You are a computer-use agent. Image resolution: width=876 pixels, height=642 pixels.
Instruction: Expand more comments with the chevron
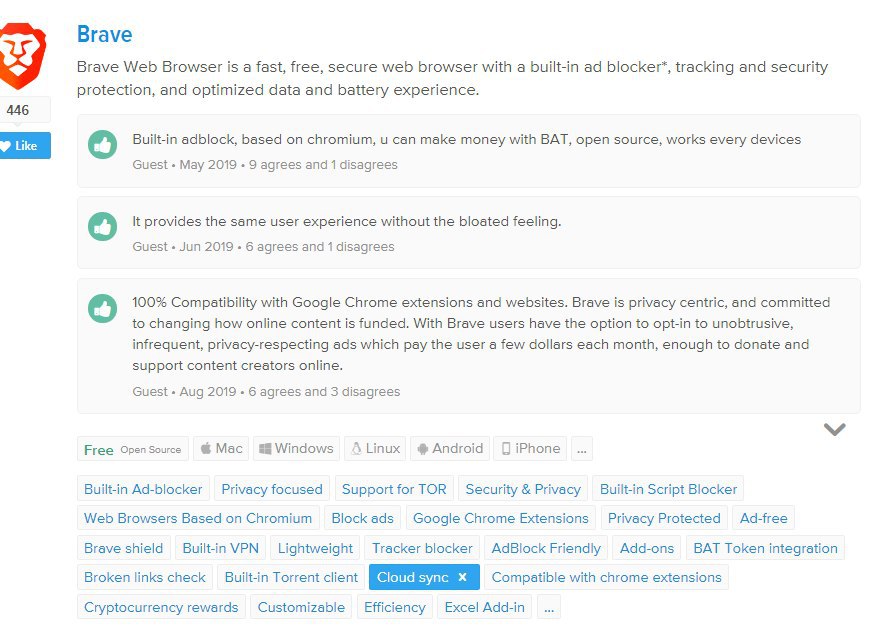pos(835,429)
